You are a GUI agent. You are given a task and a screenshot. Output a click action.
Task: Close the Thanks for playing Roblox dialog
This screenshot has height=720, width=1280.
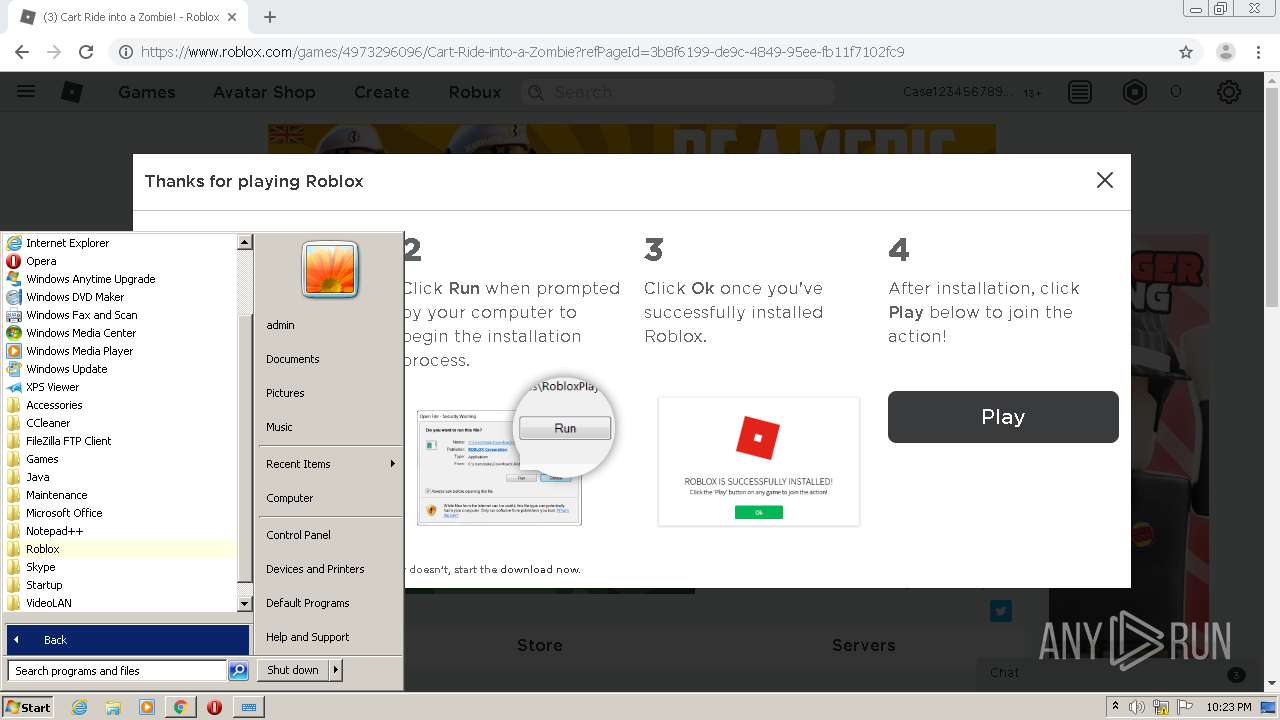[1105, 180]
